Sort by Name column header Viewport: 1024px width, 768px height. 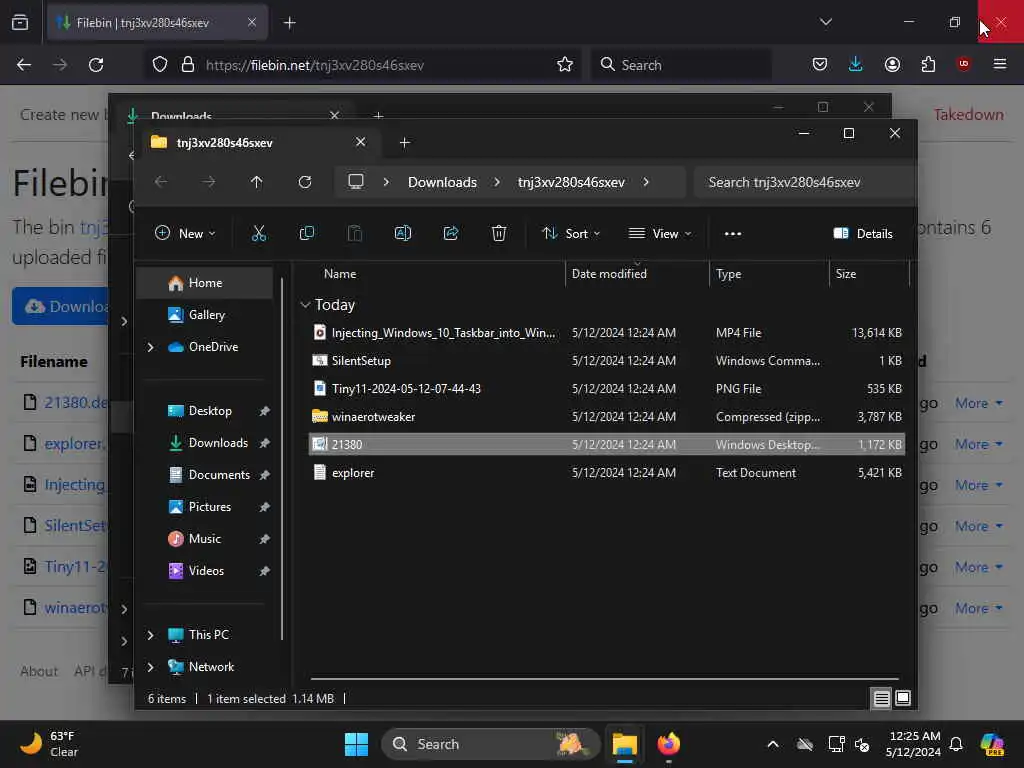click(x=340, y=274)
